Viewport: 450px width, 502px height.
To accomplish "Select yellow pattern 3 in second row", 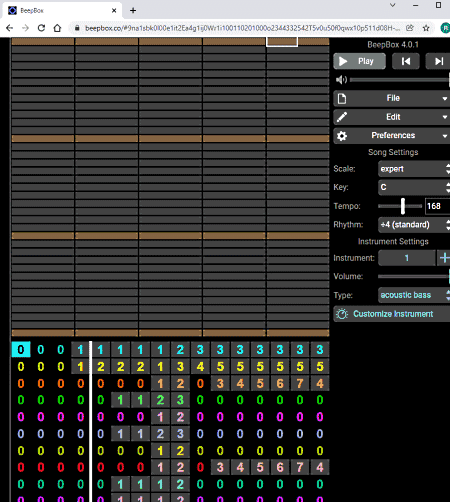I will tap(180, 366).
